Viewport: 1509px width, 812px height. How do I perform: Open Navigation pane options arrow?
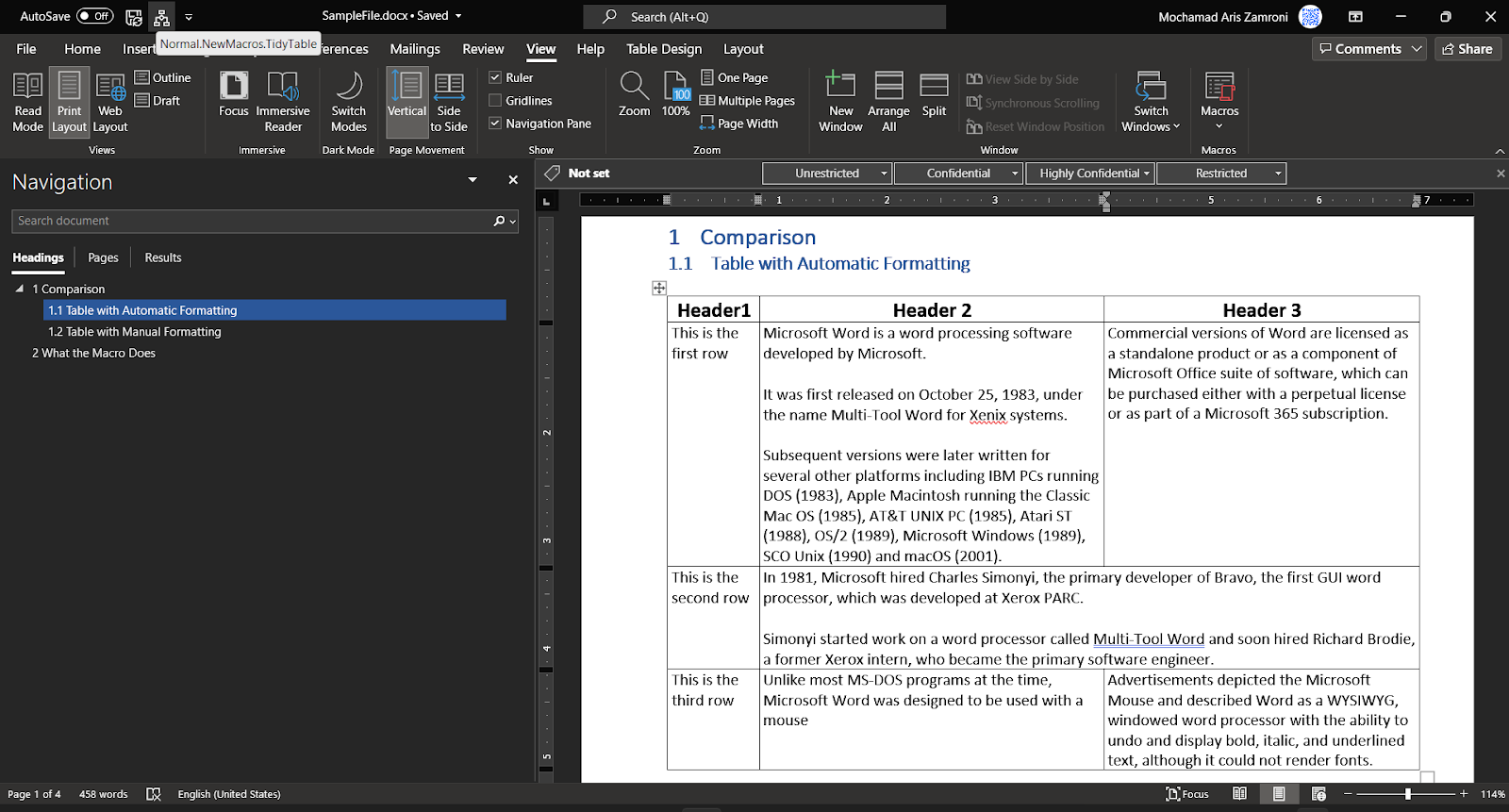[473, 179]
